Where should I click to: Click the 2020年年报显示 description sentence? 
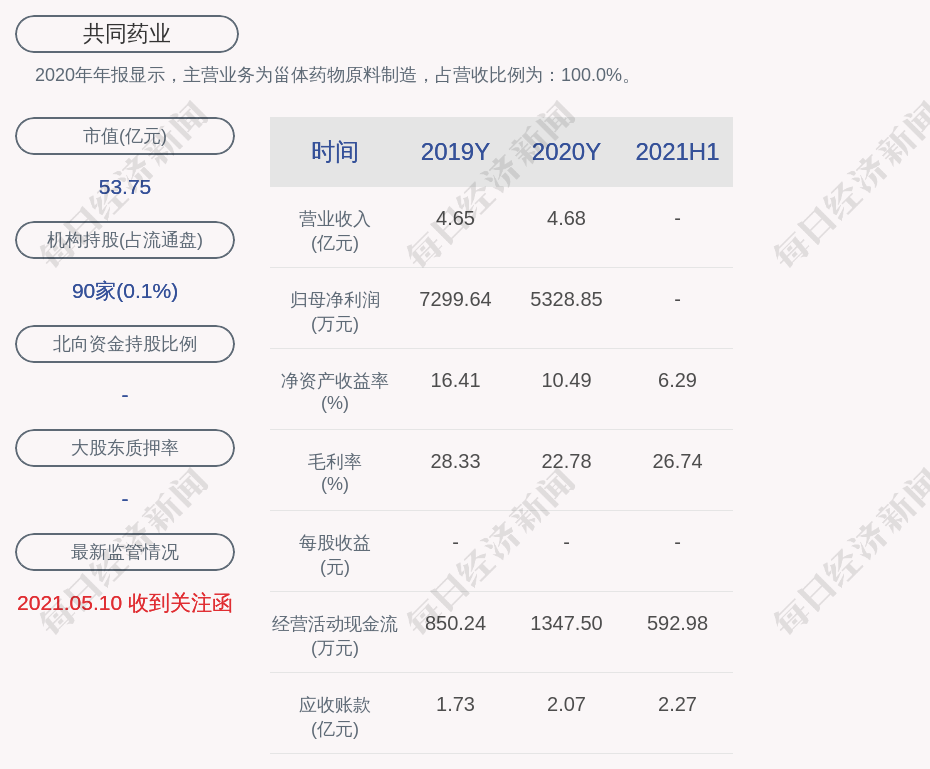coord(336,75)
